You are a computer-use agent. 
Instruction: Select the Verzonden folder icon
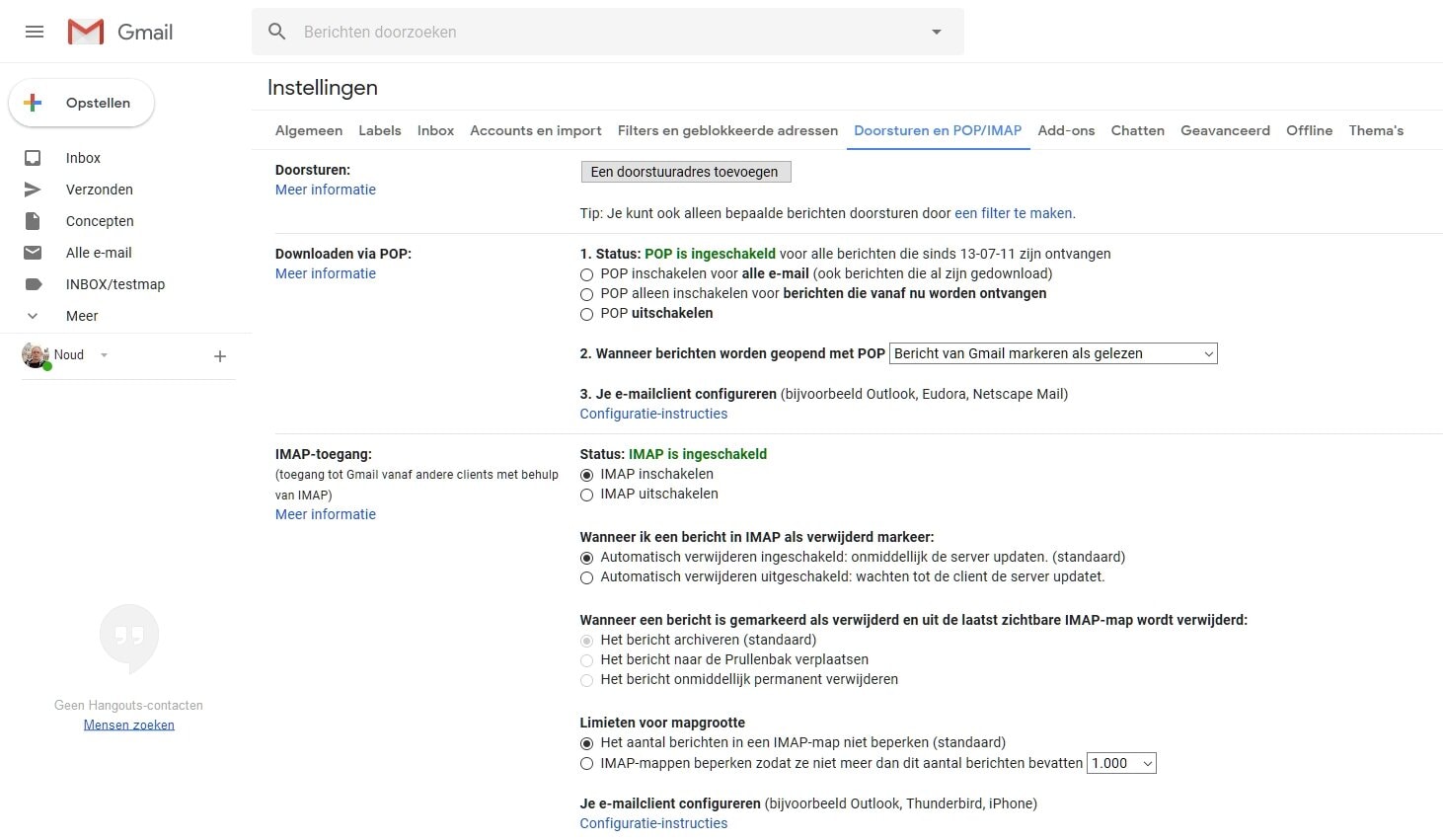(x=33, y=189)
